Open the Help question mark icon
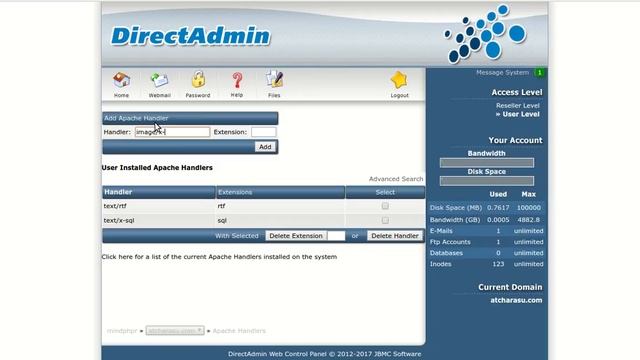This screenshot has width=640, height=360. click(237, 80)
